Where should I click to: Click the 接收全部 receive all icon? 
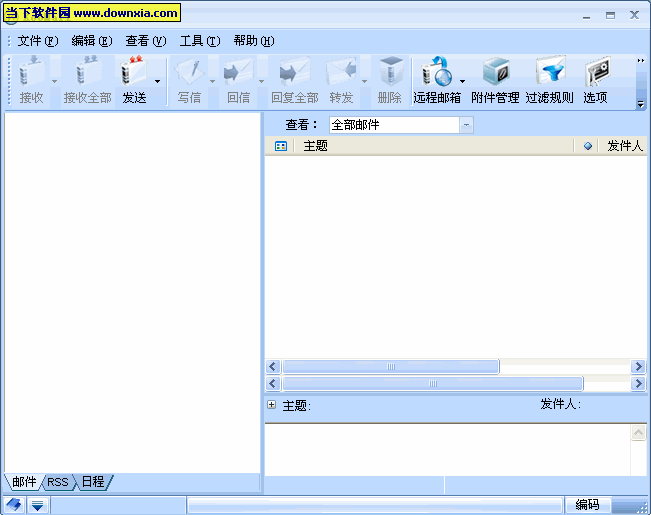(87, 80)
